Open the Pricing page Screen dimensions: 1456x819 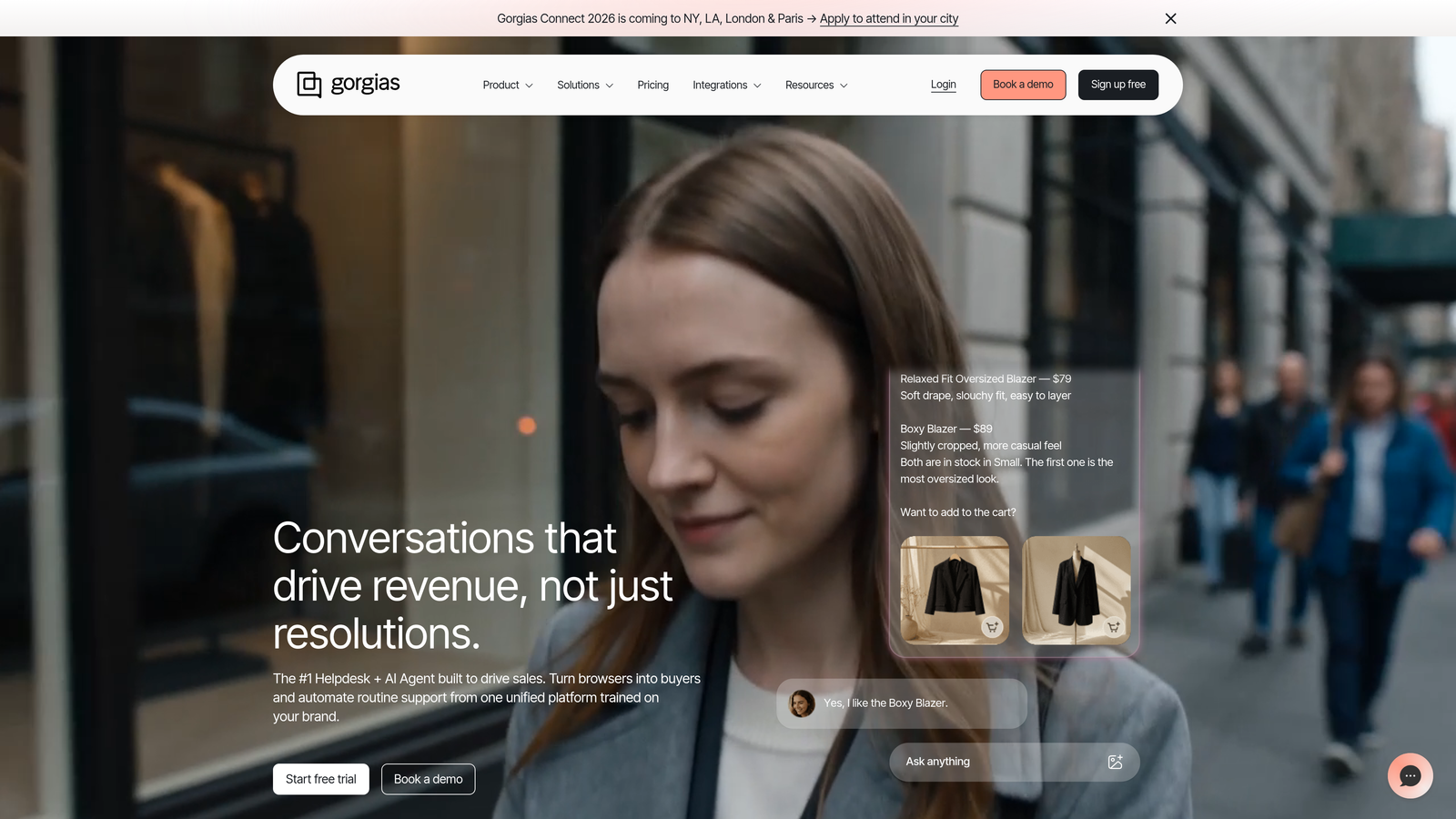tap(652, 85)
